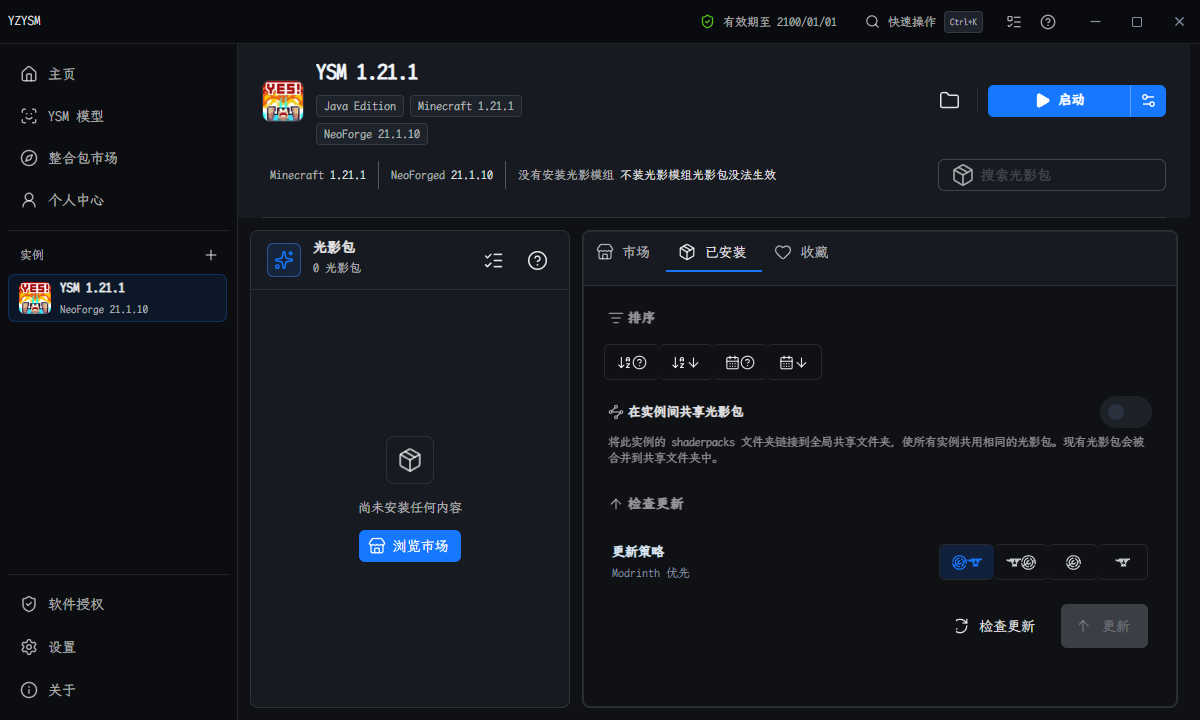Toggle 在实例间共享光影包 switch

click(x=1126, y=412)
